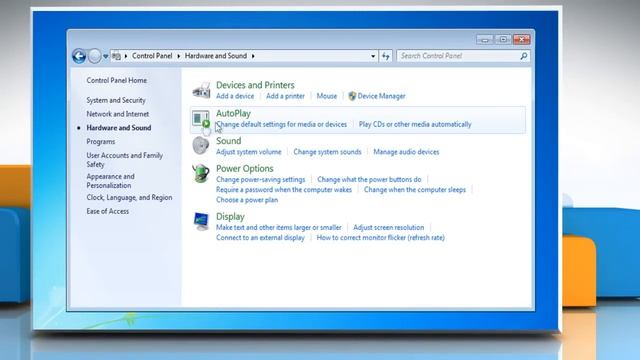
Task: Click the Forward navigation arrow button
Action: tap(94, 56)
